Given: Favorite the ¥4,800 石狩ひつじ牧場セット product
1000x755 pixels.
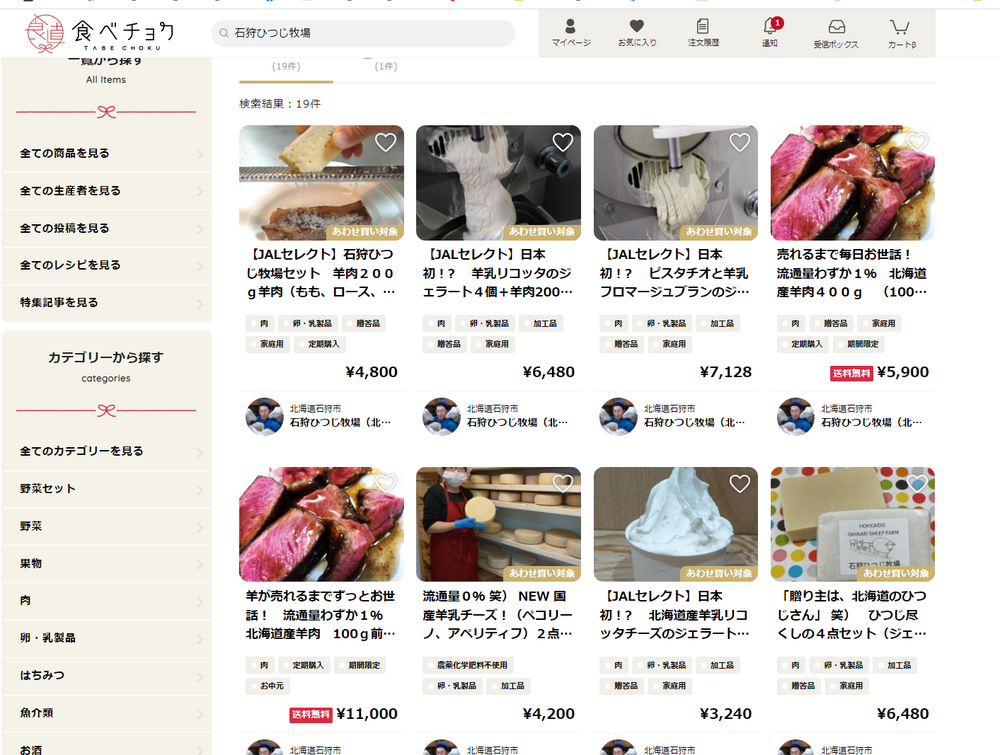Looking at the screenshot, I should (x=385, y=142).
